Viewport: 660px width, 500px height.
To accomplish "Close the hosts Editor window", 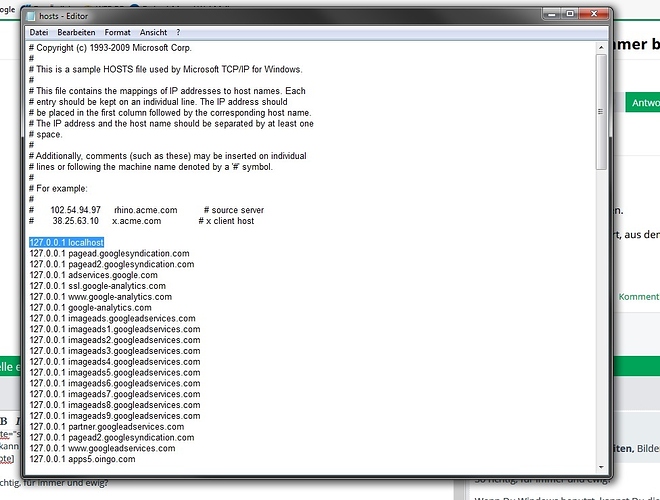I will pos(594,14).
